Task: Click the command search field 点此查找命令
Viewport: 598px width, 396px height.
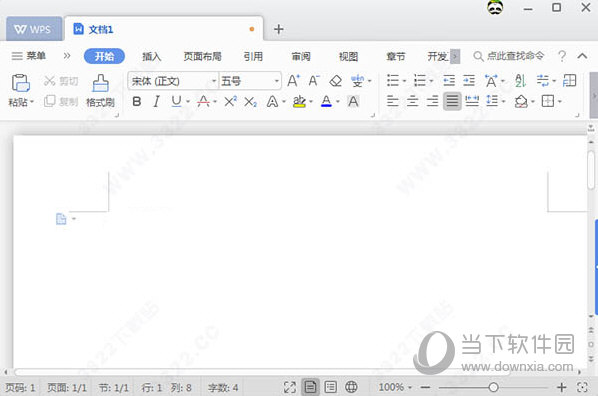Action: [x=509, y=56]
